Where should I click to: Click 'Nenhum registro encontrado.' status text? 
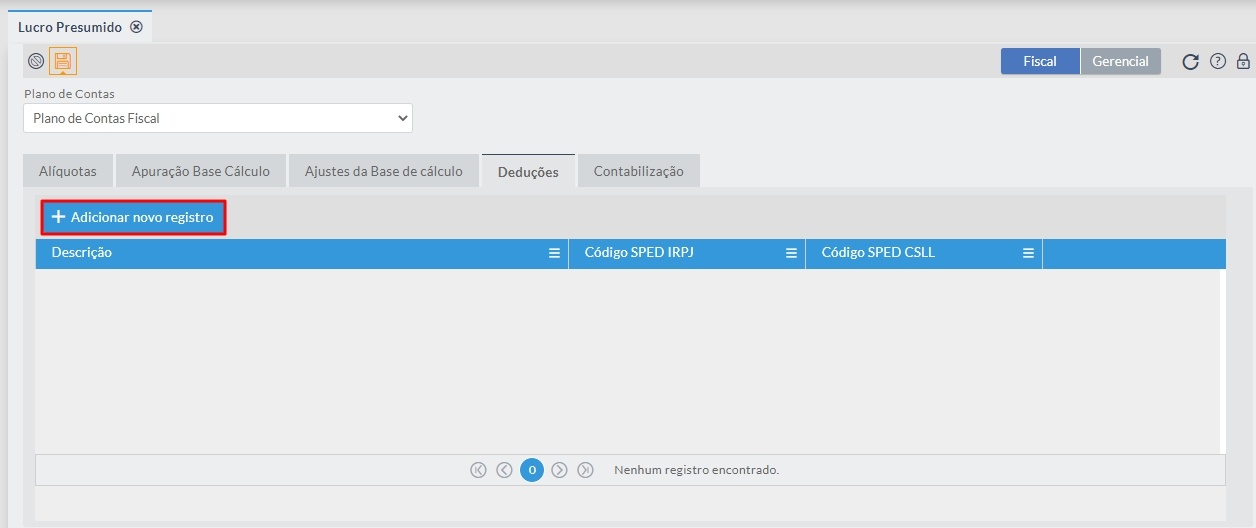pos(696,470)
